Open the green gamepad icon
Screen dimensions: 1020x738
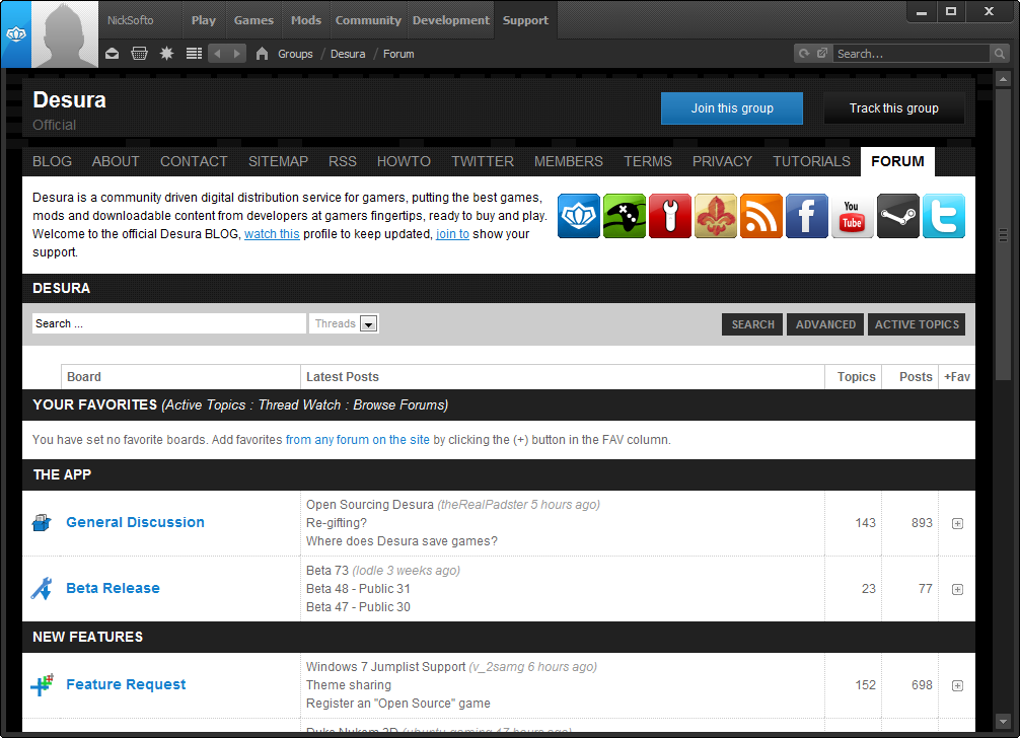pyautogui.click(x=624, y=216)
